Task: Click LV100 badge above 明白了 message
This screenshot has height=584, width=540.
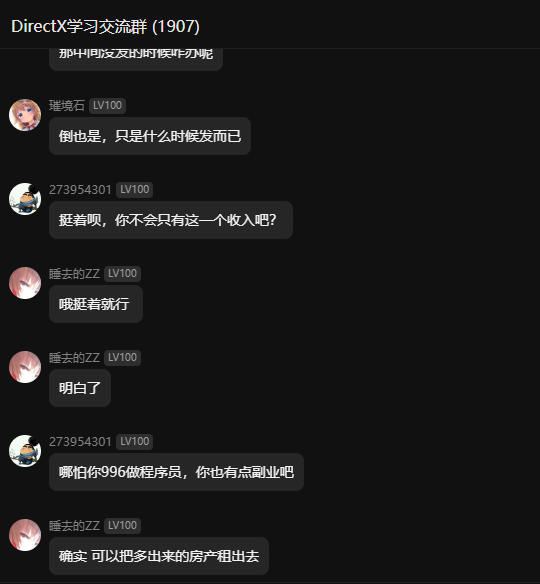Action: click(122, 358)
